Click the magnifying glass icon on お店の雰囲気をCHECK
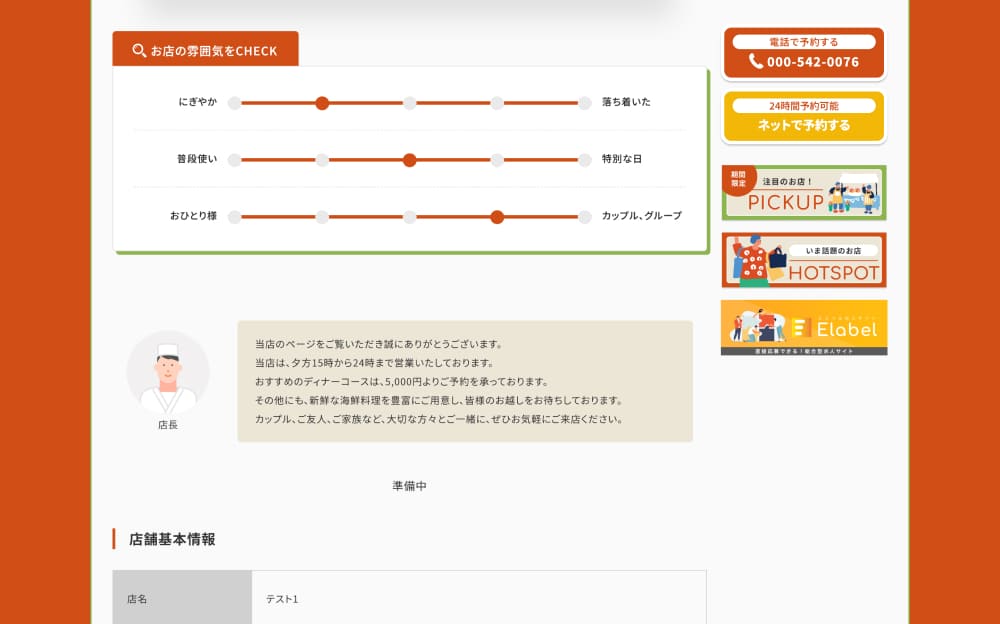Viewport: 1000px width, 624px height. click(x=137, y=48)
